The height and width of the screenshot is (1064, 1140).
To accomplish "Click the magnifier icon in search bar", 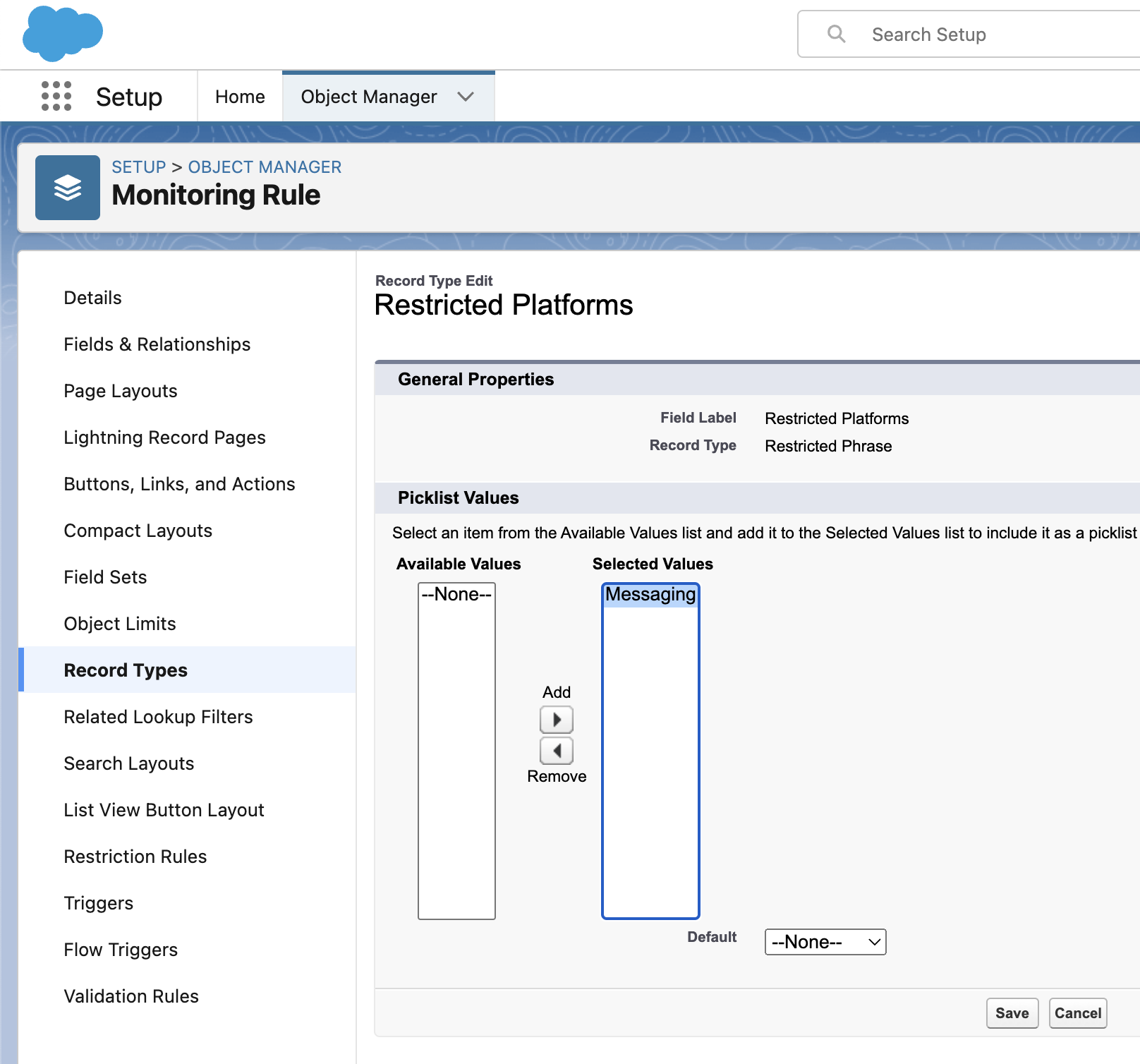I will pos(836,34).
